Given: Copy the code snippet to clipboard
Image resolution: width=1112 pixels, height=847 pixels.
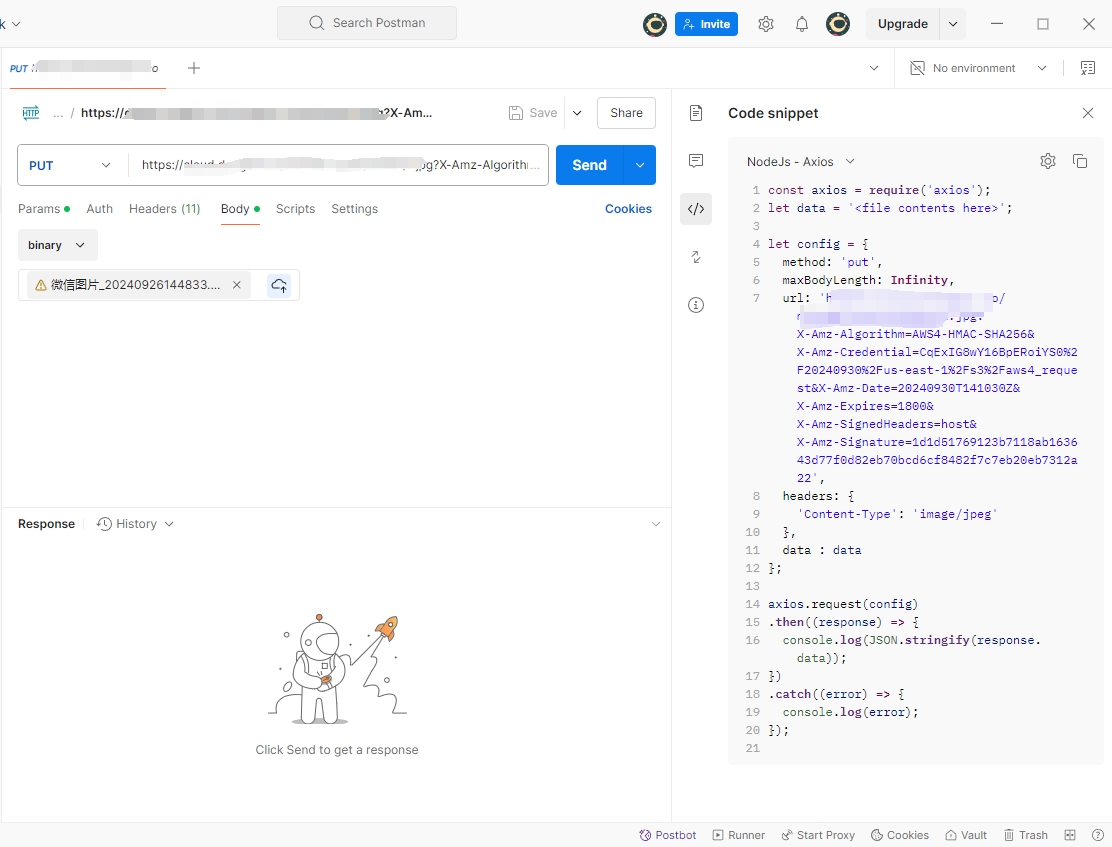Looking at the screenshot, I should click(x=1080, y=161).
